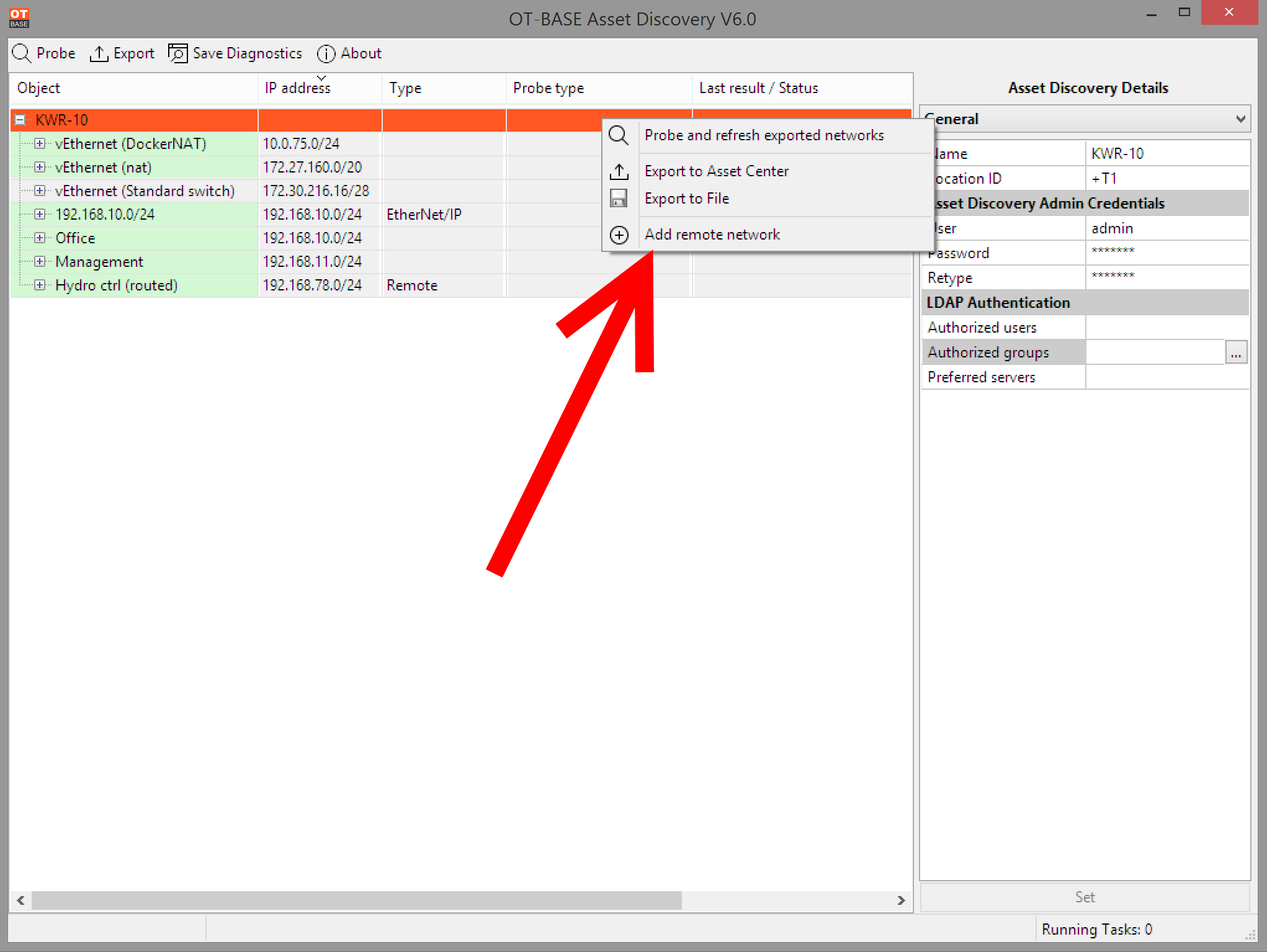1267x952 pixels.
Task: Click the LDAP Authentication section header
Action: [x=1085, y=302]
